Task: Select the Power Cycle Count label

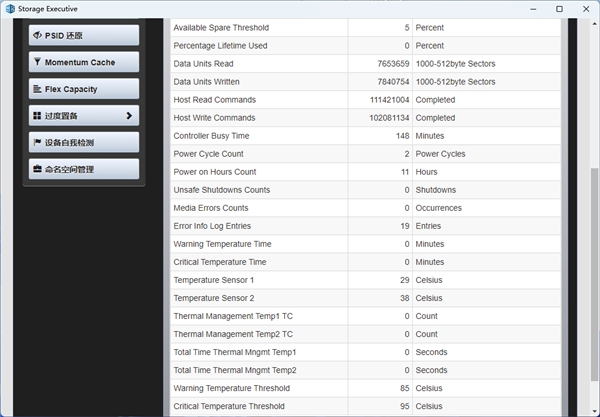Action: click(209, 153)
